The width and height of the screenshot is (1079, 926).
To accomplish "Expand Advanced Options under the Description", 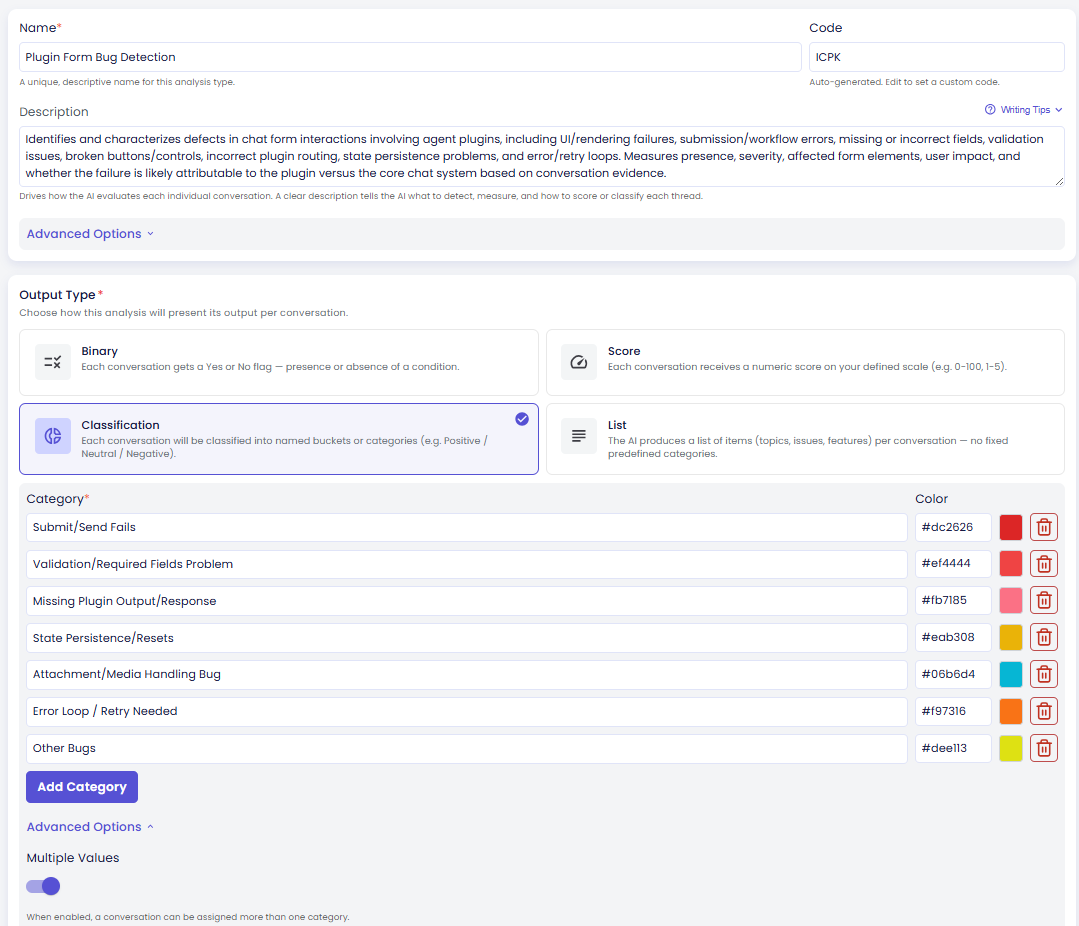I will coord(89,234).
